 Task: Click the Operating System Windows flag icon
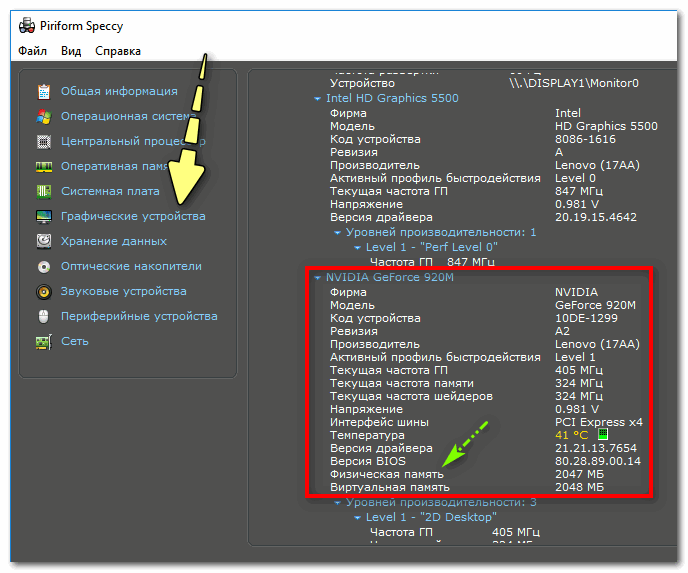click(x=44, y=116)
